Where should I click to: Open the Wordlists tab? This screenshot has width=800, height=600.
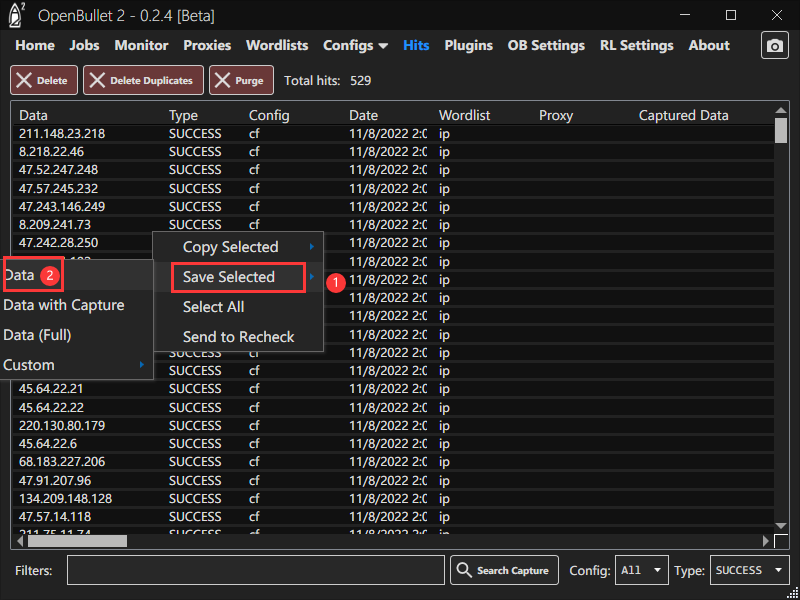(x=277, y=45)
